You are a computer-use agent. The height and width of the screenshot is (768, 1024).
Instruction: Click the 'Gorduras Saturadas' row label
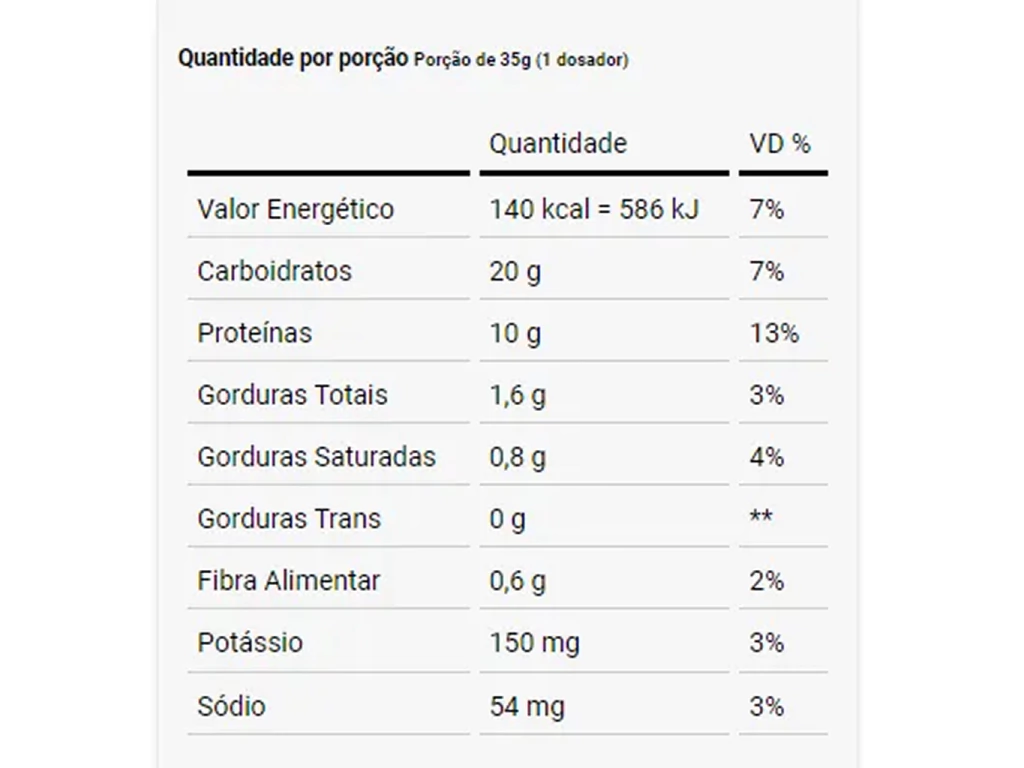(317, 457)
